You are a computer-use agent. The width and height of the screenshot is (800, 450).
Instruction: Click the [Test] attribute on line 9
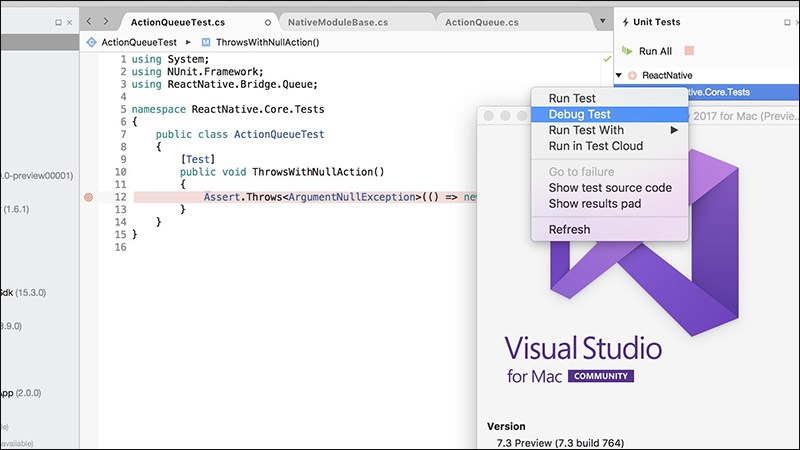coord(197,159)
